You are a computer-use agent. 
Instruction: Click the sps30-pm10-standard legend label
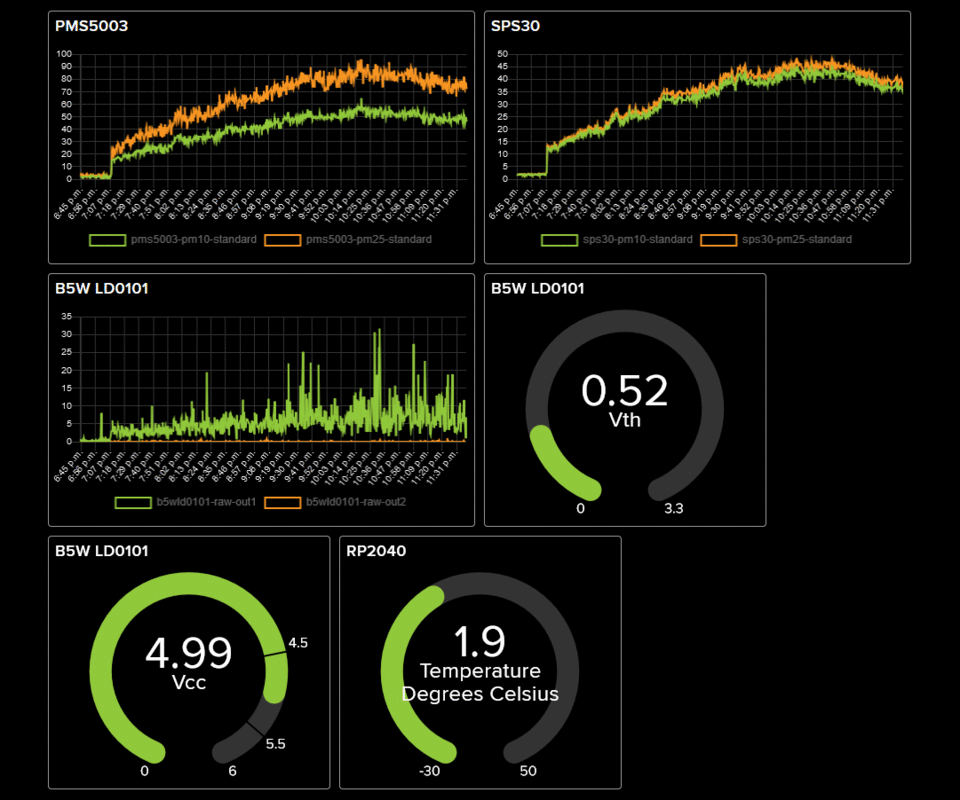(x=637, y=239)
